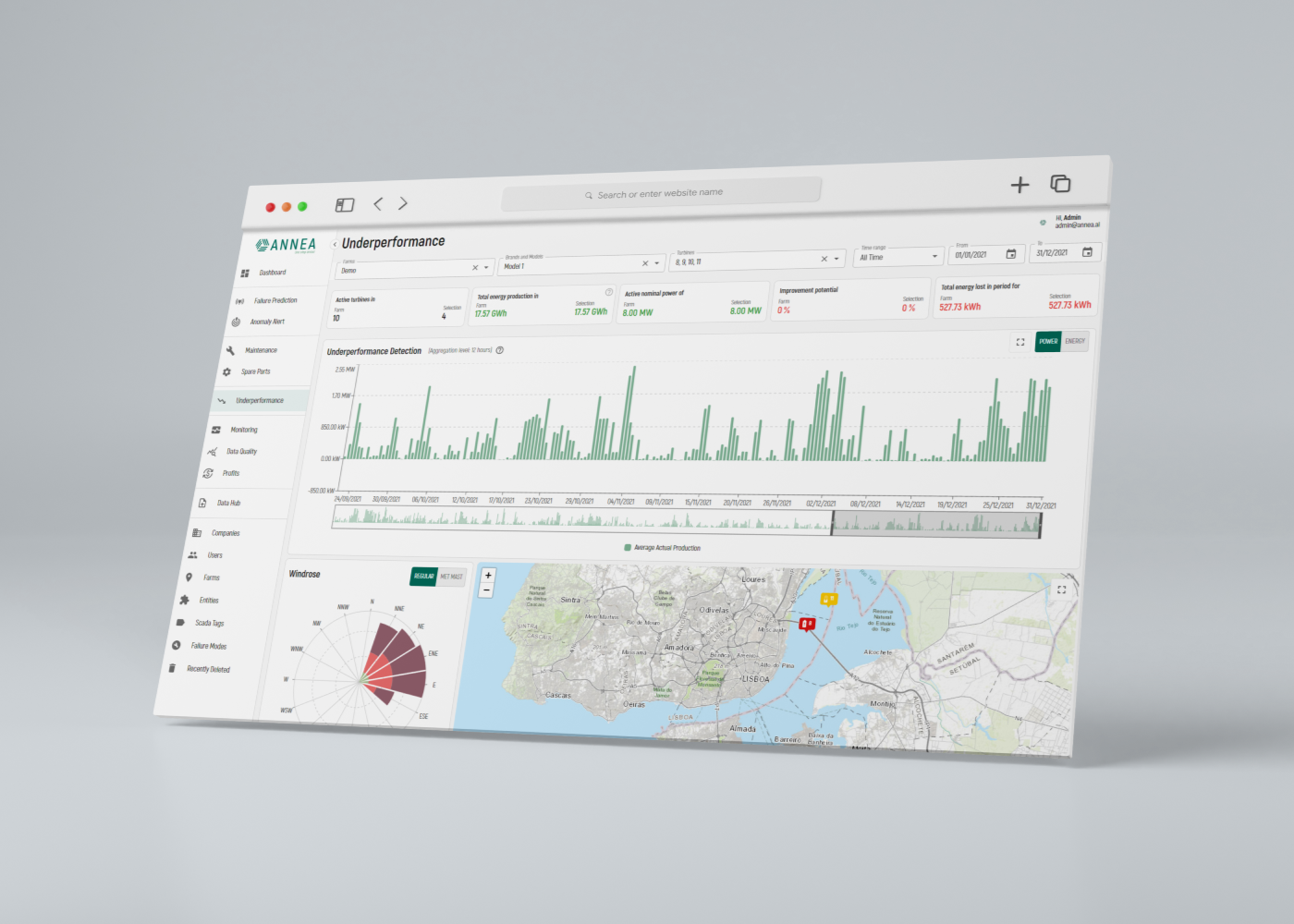Open the calendar icon of the From date
Screen dimensions: 1294x924
pyautogui.click(x=1011, y=254)
